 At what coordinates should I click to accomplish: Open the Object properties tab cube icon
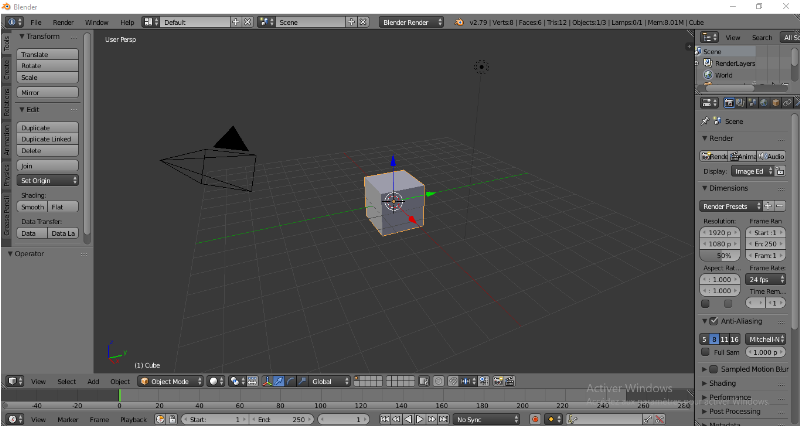[777, 102]
